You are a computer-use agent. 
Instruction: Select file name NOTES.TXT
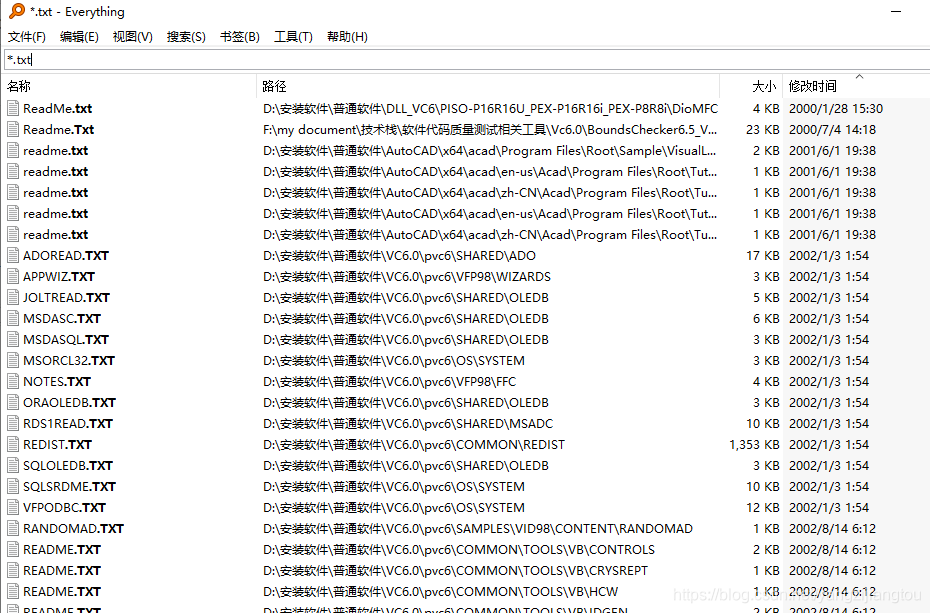57,381
